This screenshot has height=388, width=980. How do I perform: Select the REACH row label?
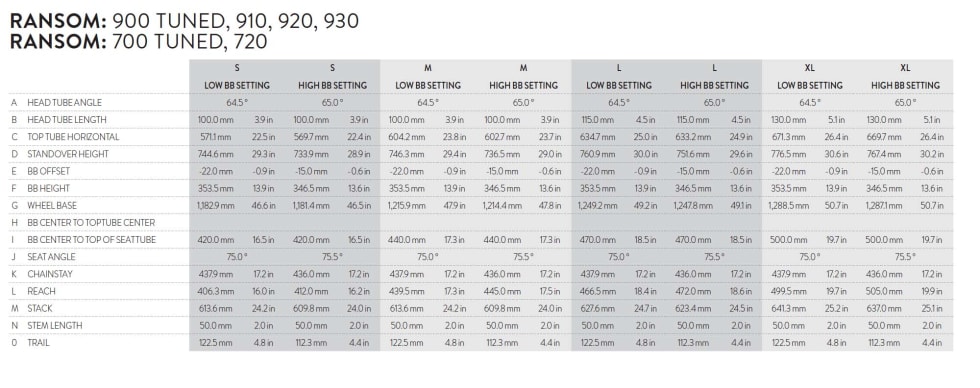41,291
